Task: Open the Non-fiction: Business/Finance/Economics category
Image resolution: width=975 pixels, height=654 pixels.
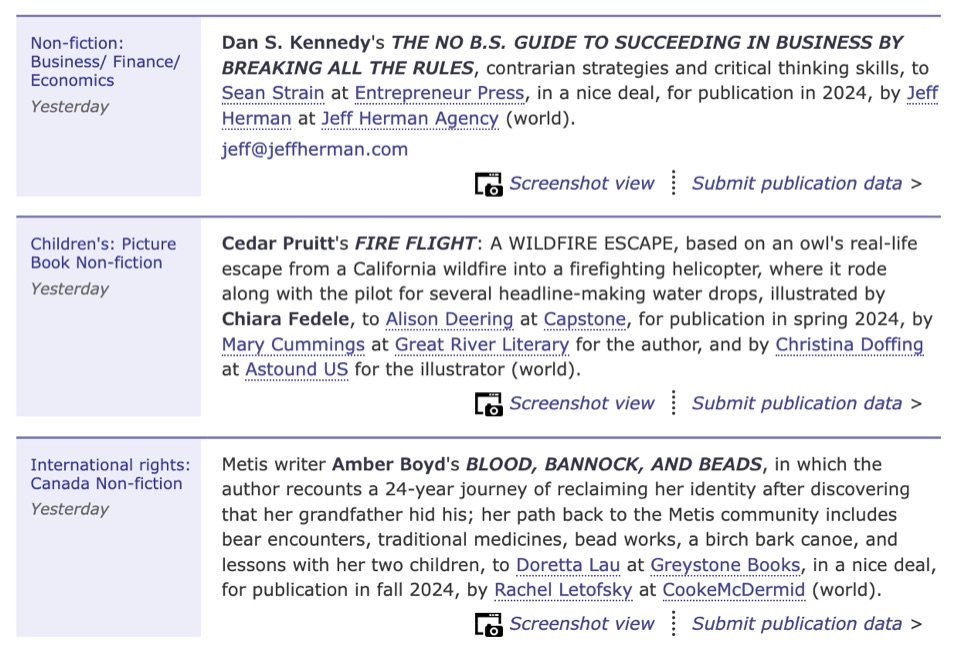Action: click(105, 62)
